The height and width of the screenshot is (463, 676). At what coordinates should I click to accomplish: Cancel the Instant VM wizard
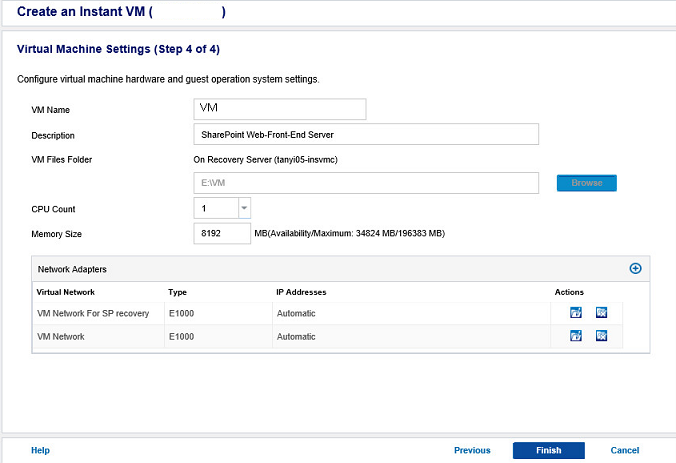click(624, 450)
